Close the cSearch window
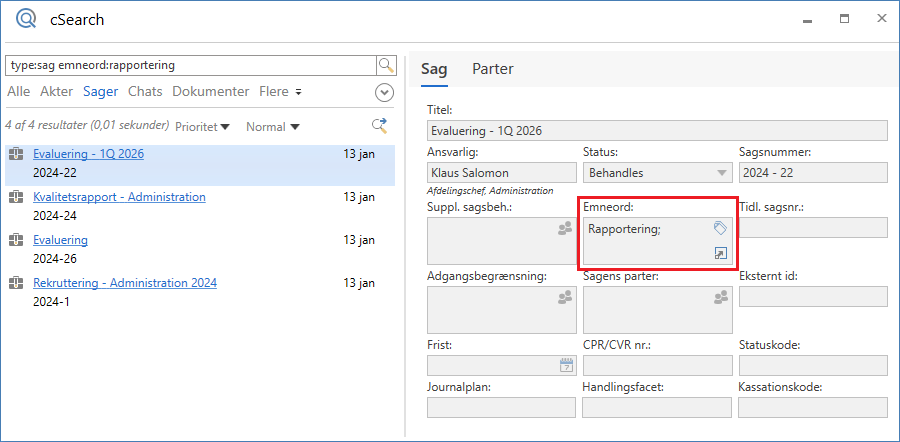Image resolution: width=900 pixels, height=442 pixels. point(882,18)
